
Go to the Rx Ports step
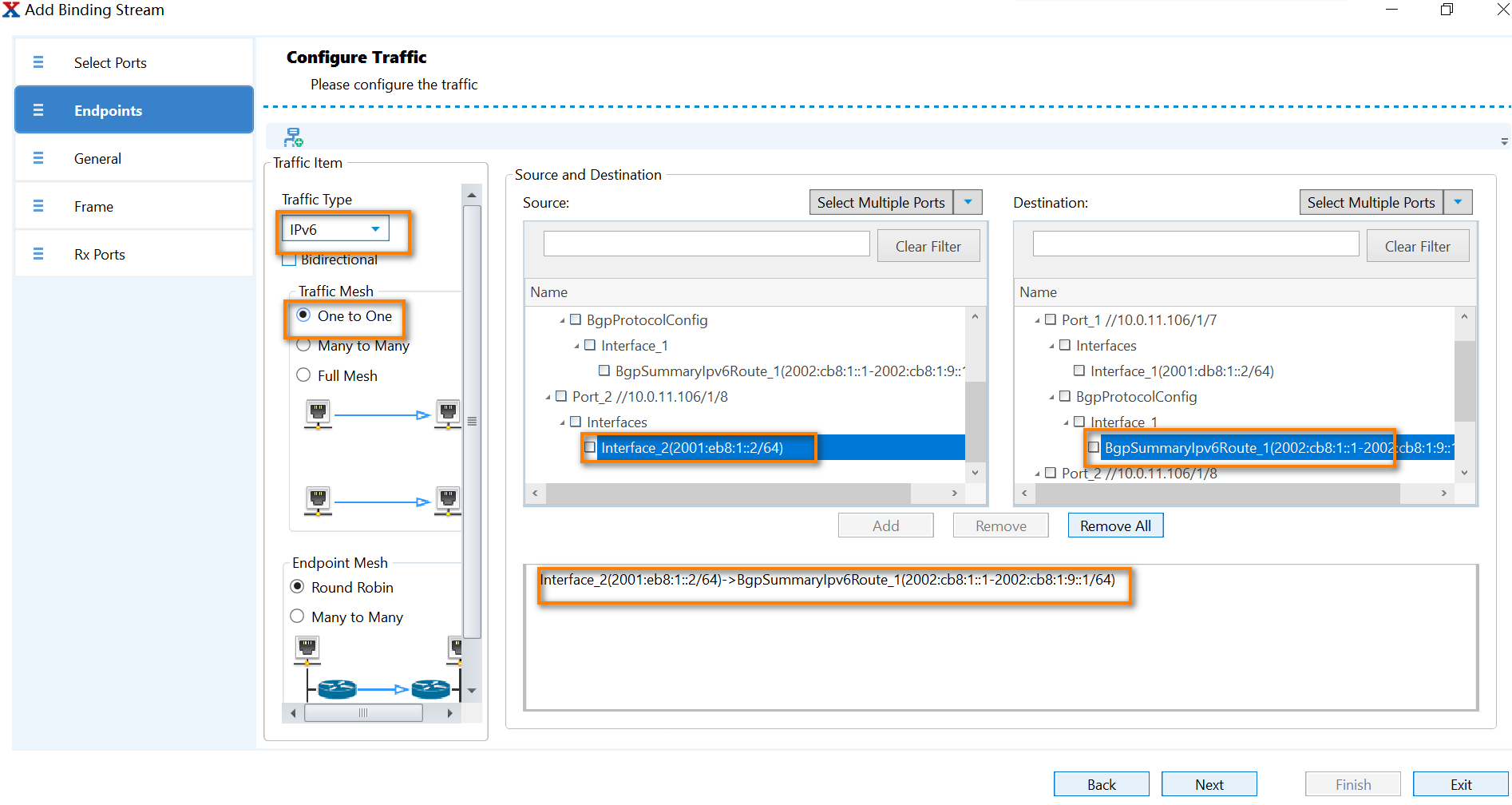pos(134,254)
